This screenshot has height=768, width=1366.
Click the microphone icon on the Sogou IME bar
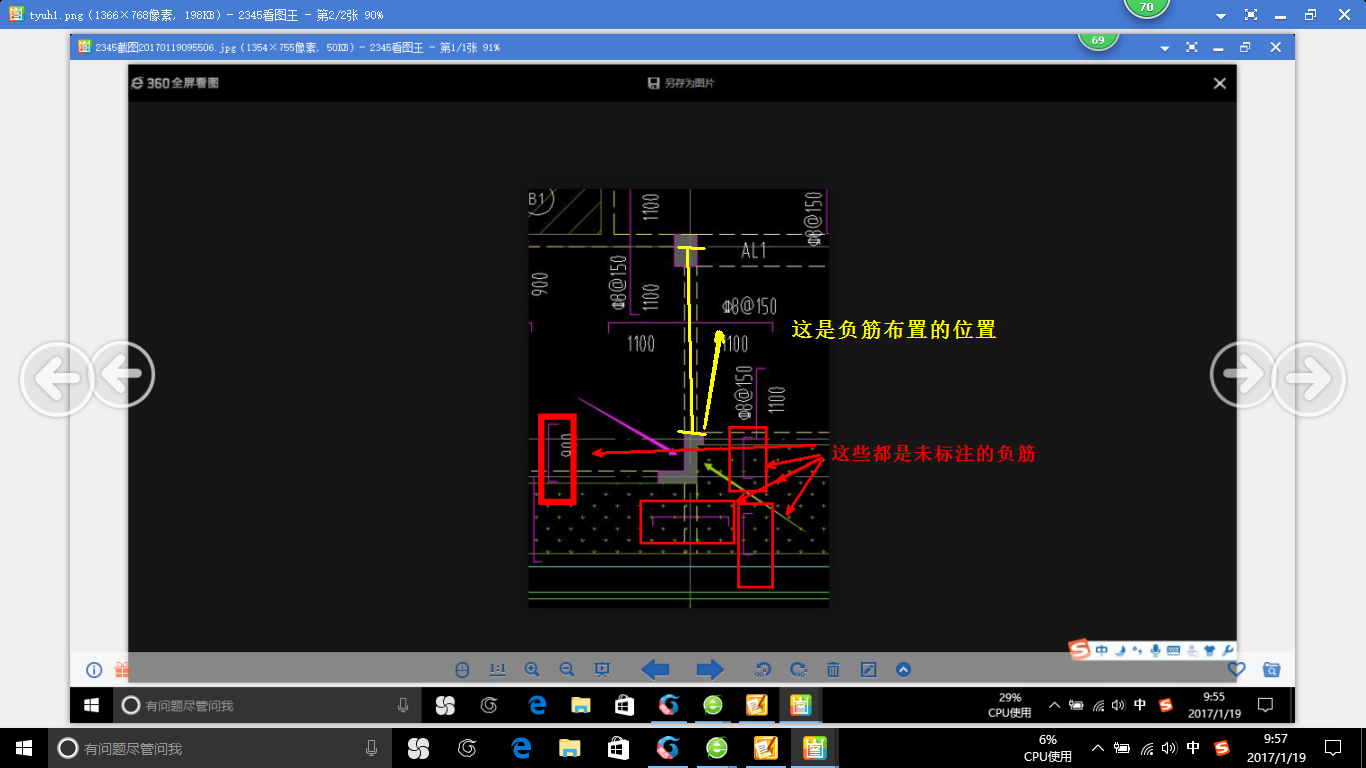point(1155,650)
